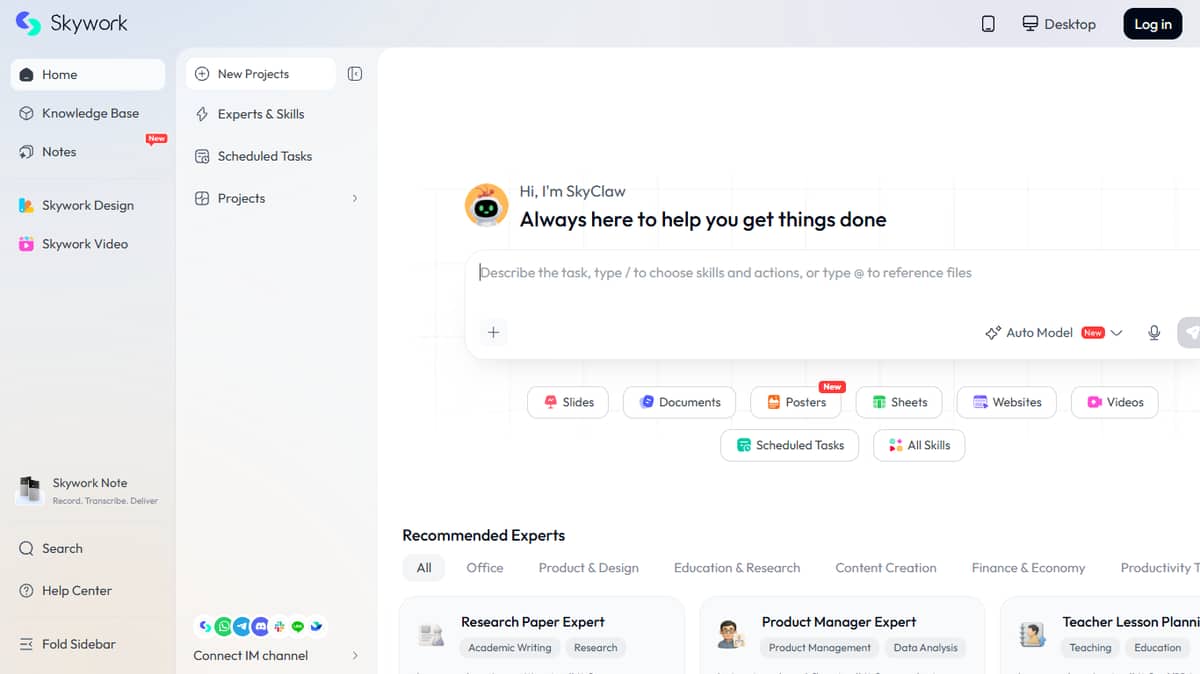The width and height of the screenshot is (1200, 674).
Task: Click the Skywork Video pink icon
Action: [27, 244]
